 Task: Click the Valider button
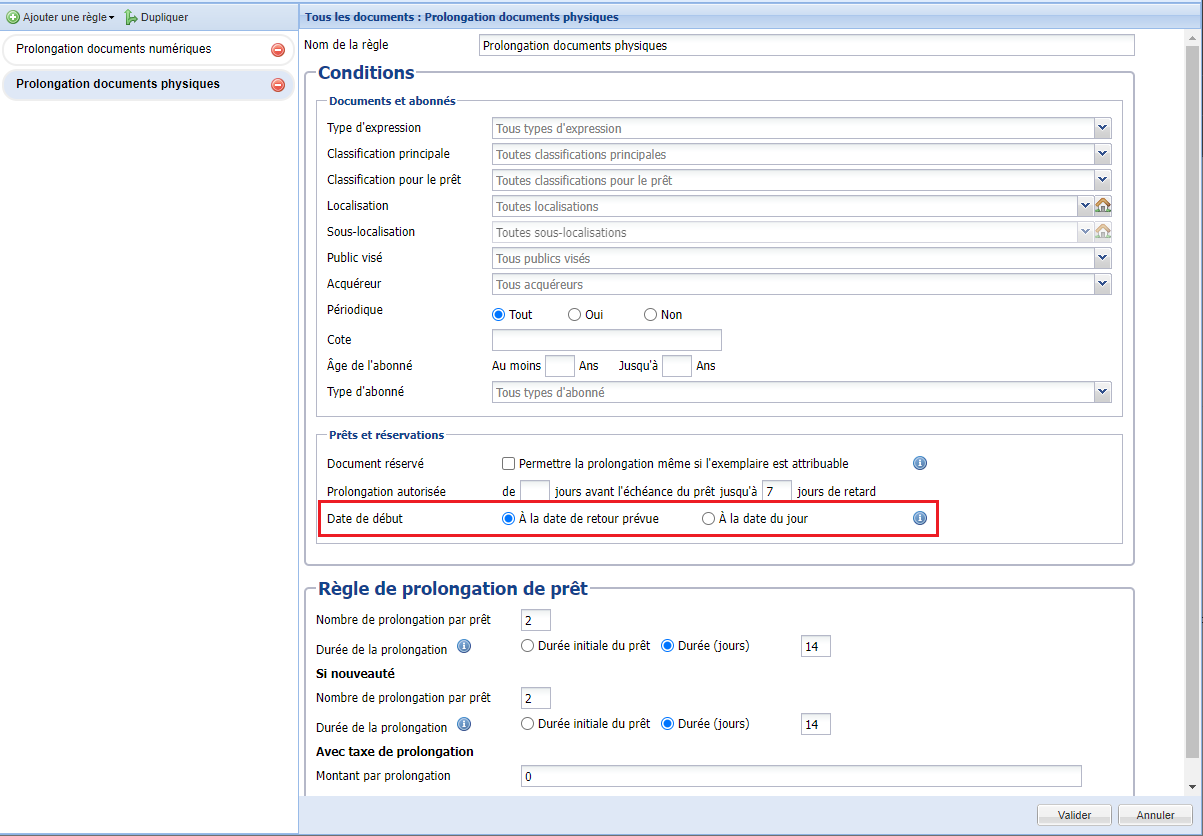(x=1074, y=815)
